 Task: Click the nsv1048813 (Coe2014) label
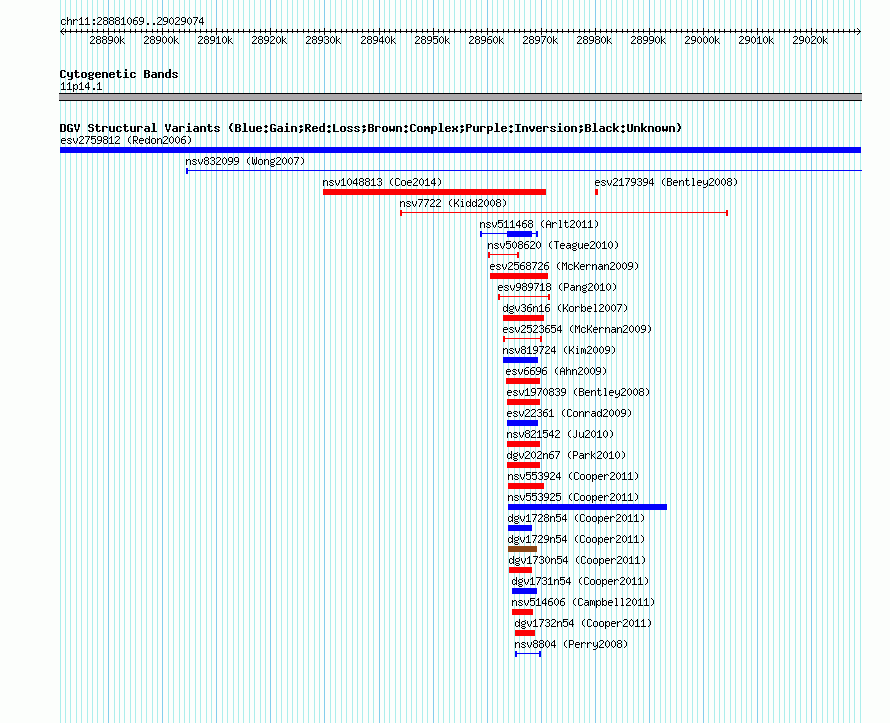coord(382,182)
